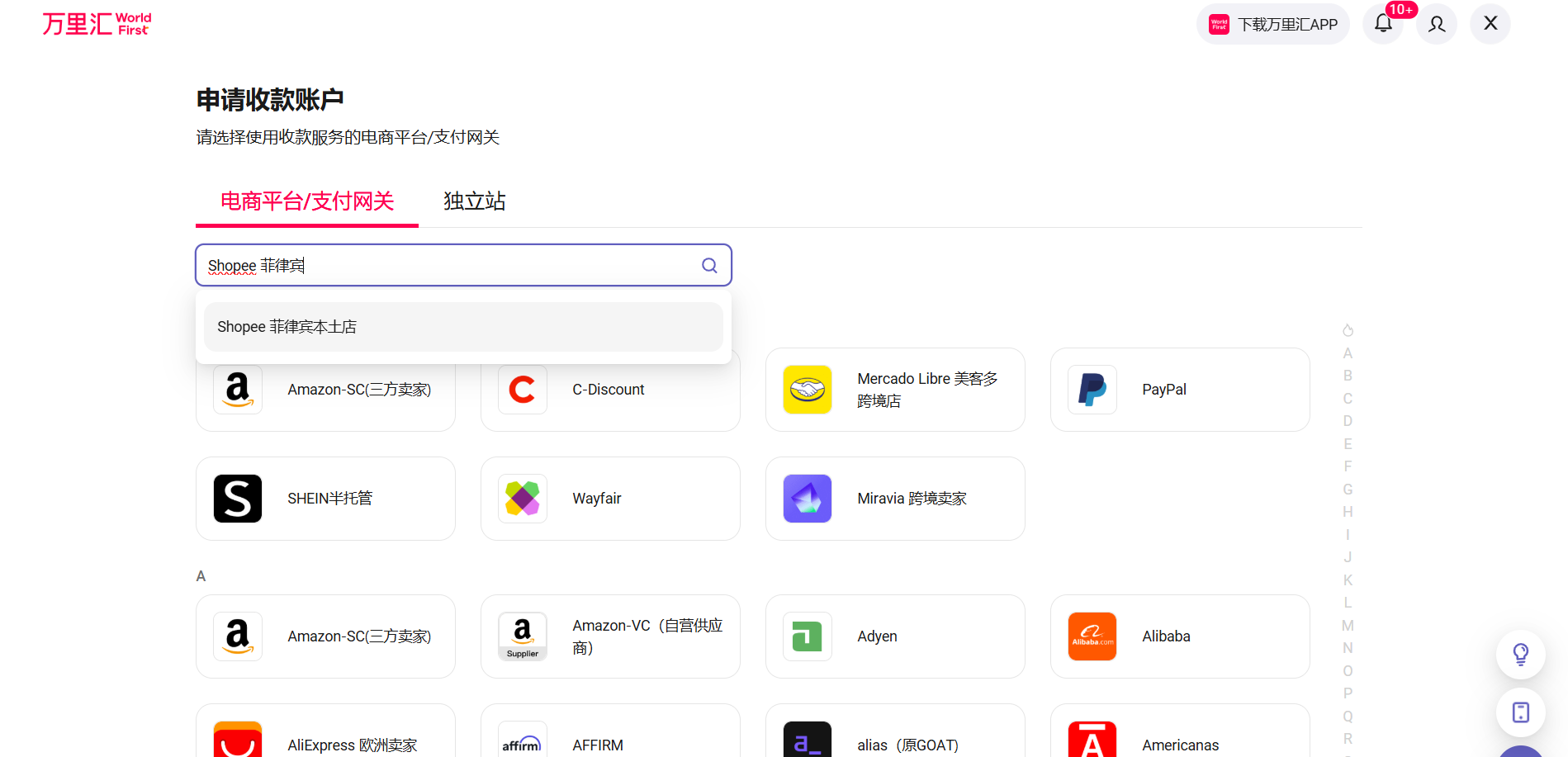
Task: Select the 电商平台/支付网关 tab
Action: [x=307, y=201]
